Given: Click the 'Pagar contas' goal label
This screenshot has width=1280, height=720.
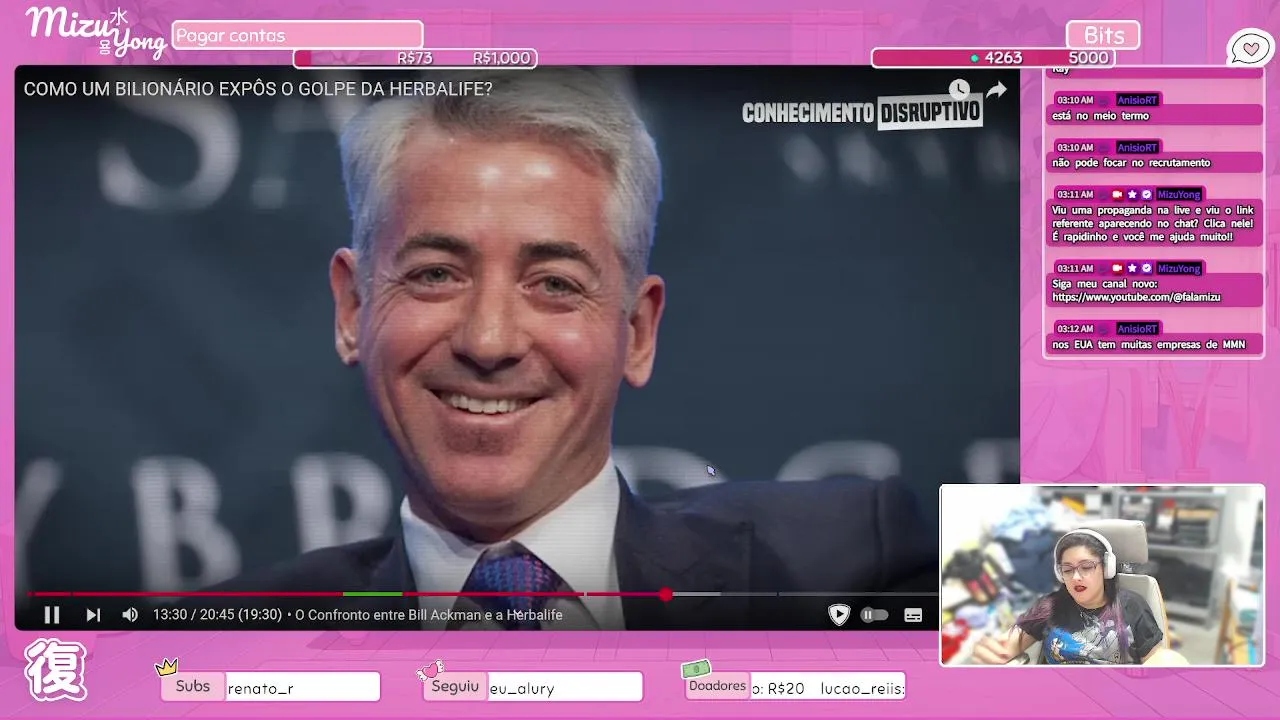Looking at the screenshot, I should pyautogui.click(x=297, y=35).
